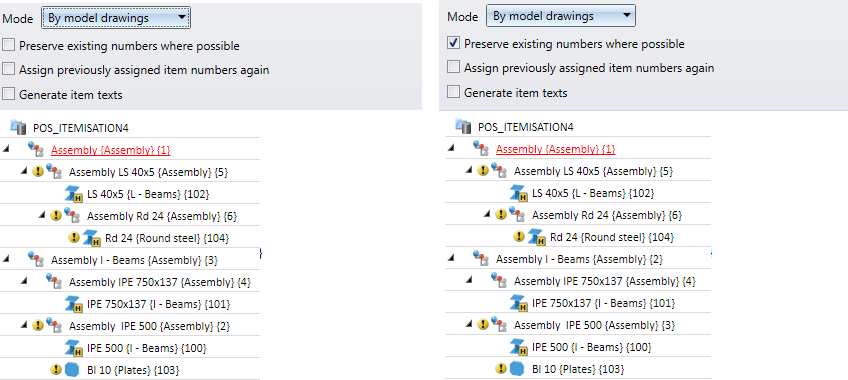Collapse Assembly LS 40x5 {5} in left panel
The width and height of the screenshot is (848, 380).
24,172
